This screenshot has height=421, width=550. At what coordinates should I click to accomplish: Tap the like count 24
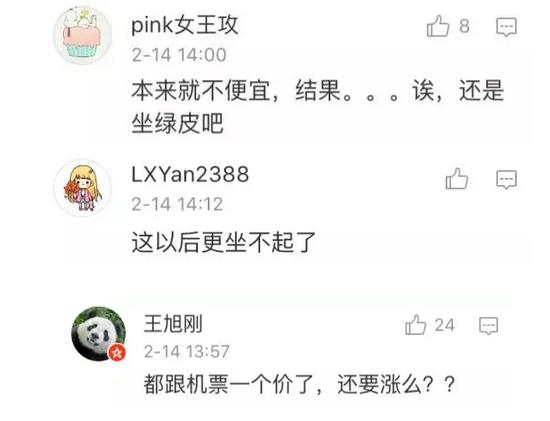coord(445,325)
